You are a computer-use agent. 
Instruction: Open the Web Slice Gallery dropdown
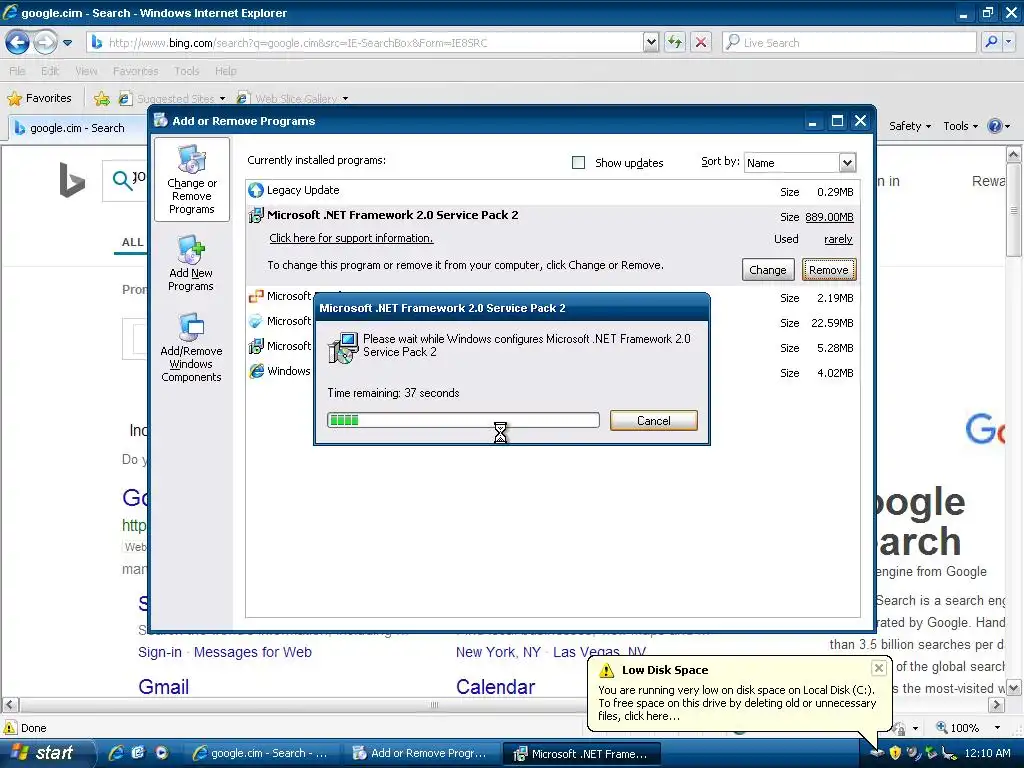[345, 99]
